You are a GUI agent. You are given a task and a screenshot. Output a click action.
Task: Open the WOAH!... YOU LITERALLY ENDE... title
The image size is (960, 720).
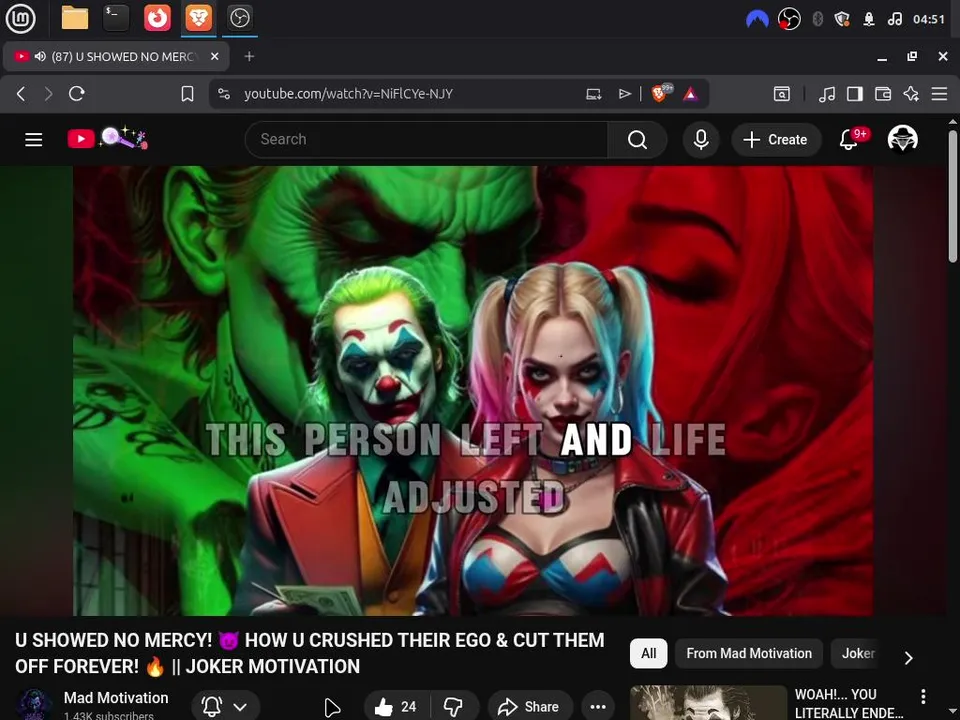[x=849, y=703]
